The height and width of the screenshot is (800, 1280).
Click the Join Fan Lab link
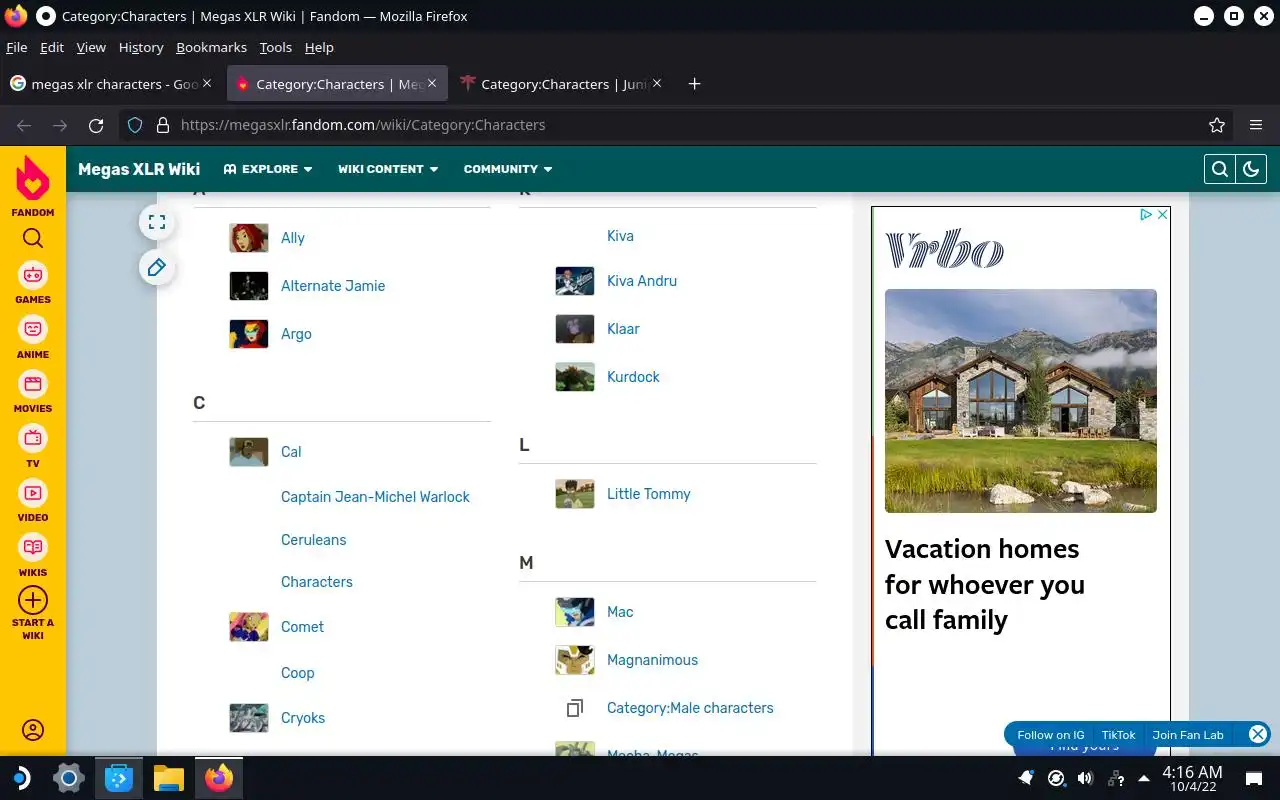(1188, 735)
